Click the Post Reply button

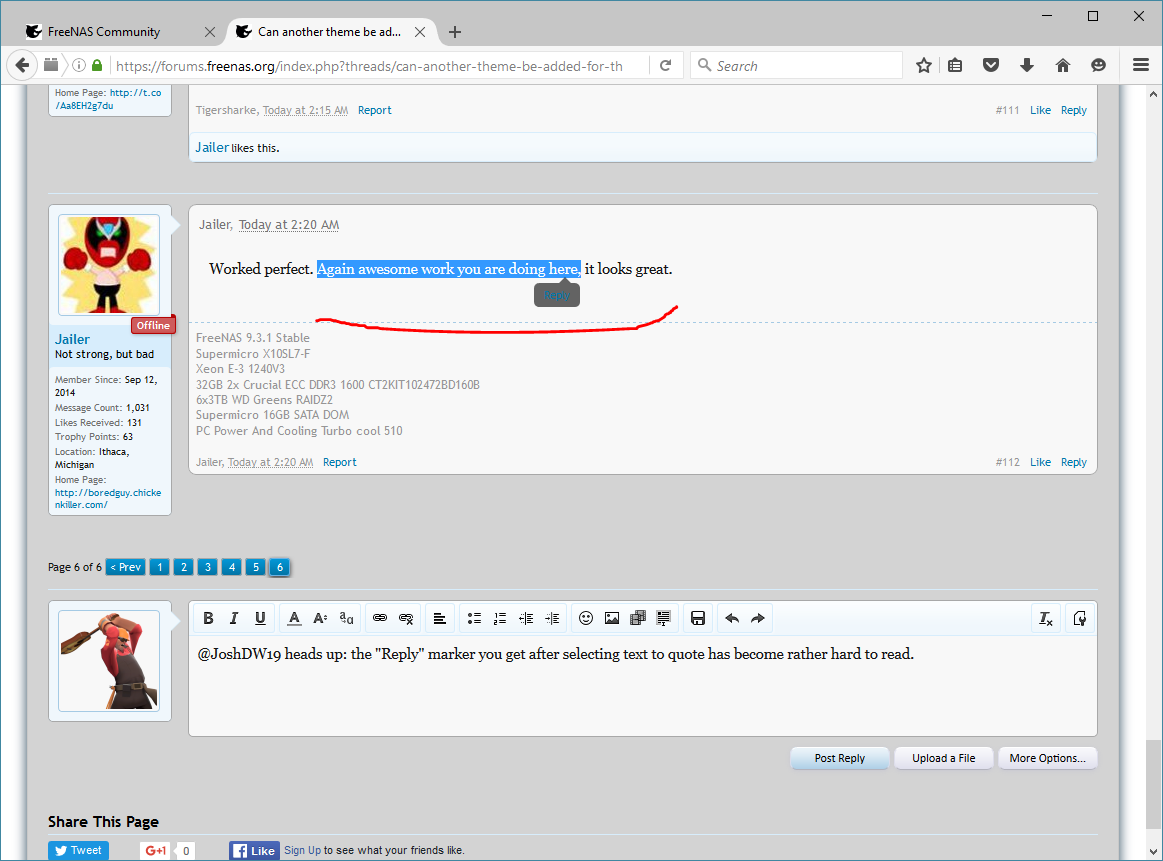(x=840, y=758)
